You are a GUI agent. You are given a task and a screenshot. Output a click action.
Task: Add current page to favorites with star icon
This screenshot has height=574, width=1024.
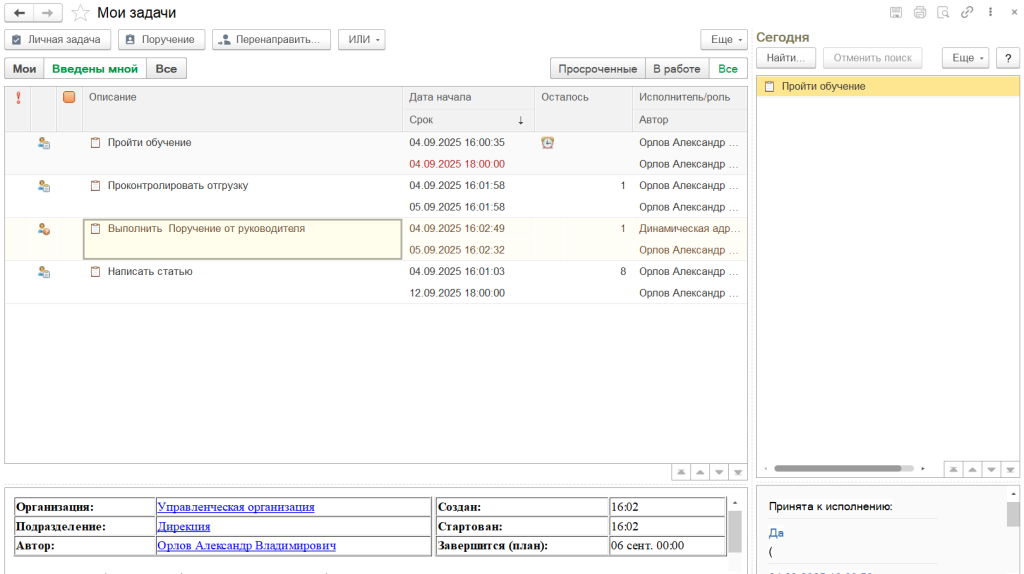pos(80,13)
